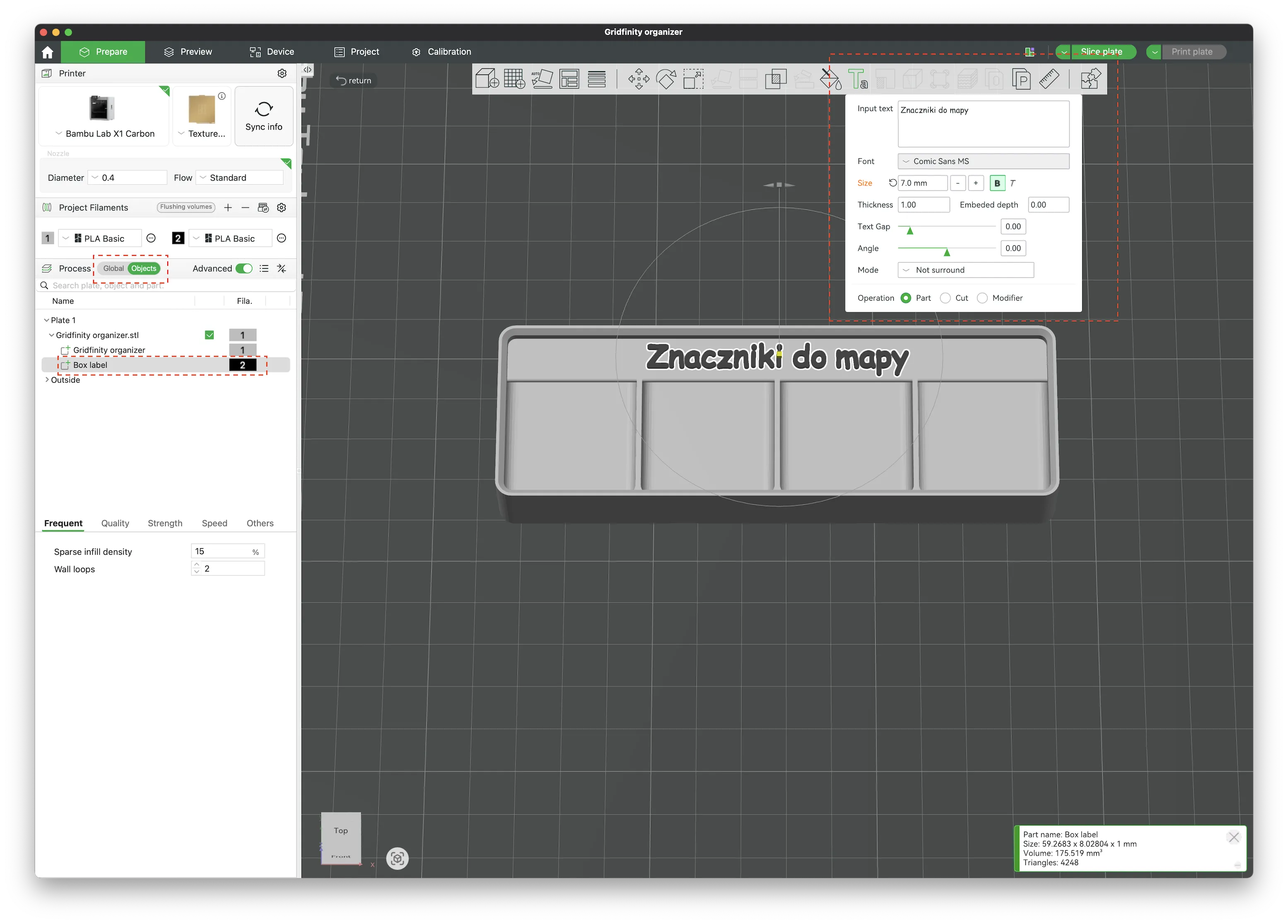This screenshot has height=924, width=1288.
Task: Open Flushing volumes button
Action: [x=186, y=207]
